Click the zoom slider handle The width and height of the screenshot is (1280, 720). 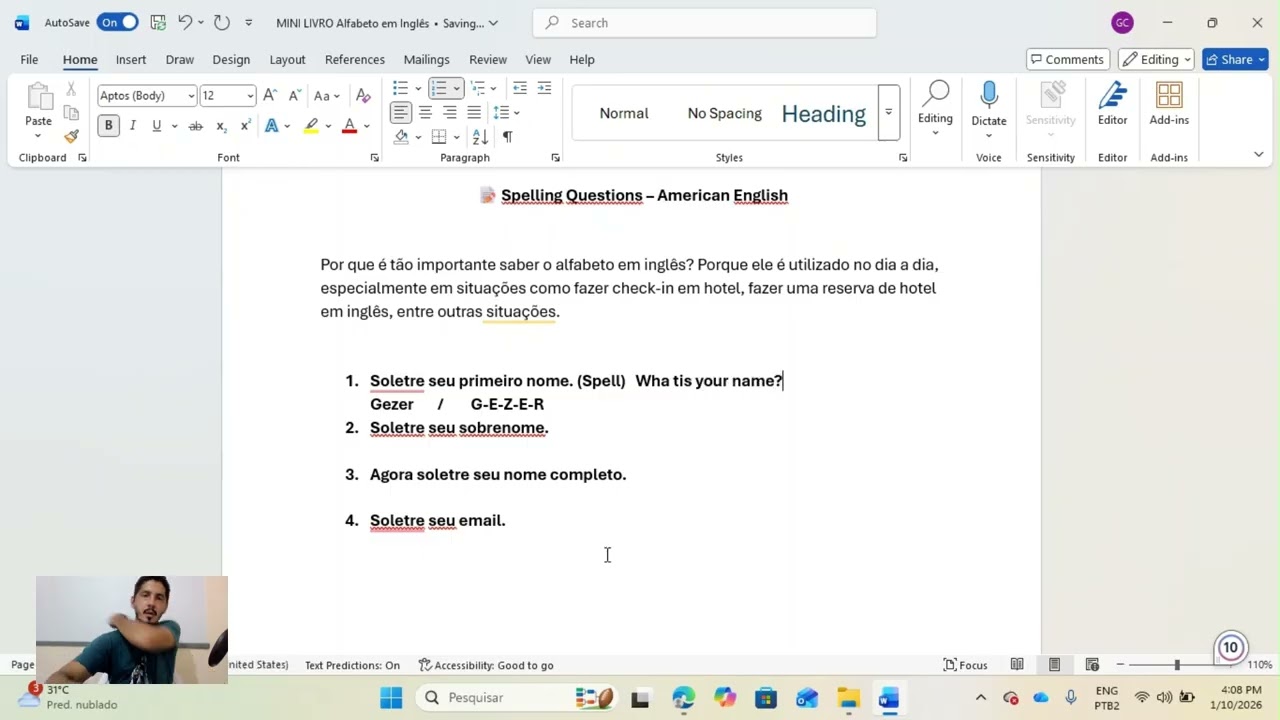coord(1177,665)
